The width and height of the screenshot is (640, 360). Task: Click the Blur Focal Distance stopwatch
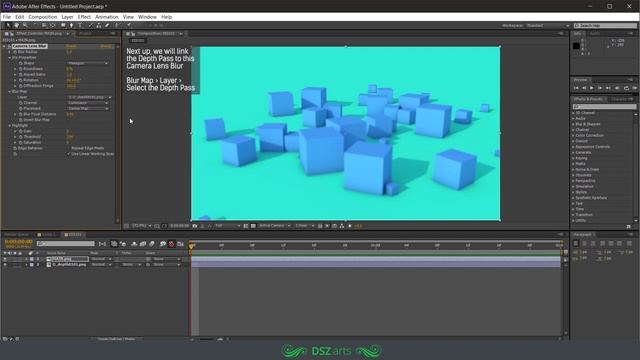click(20, 114)
